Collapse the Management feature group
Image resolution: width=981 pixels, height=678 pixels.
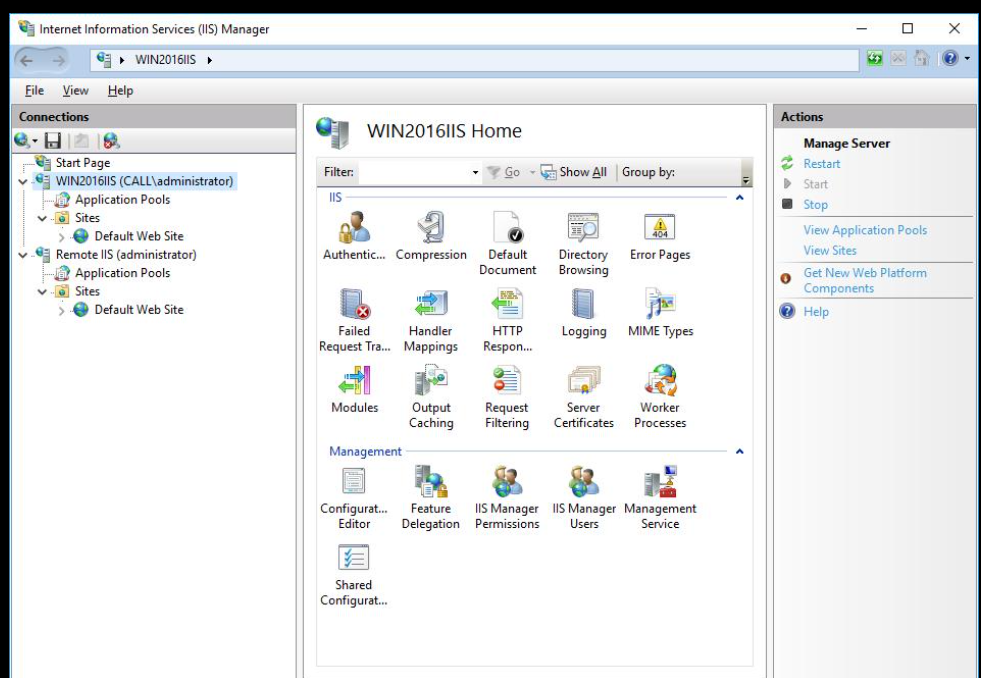pyautogui.click(x=740, y=452)
